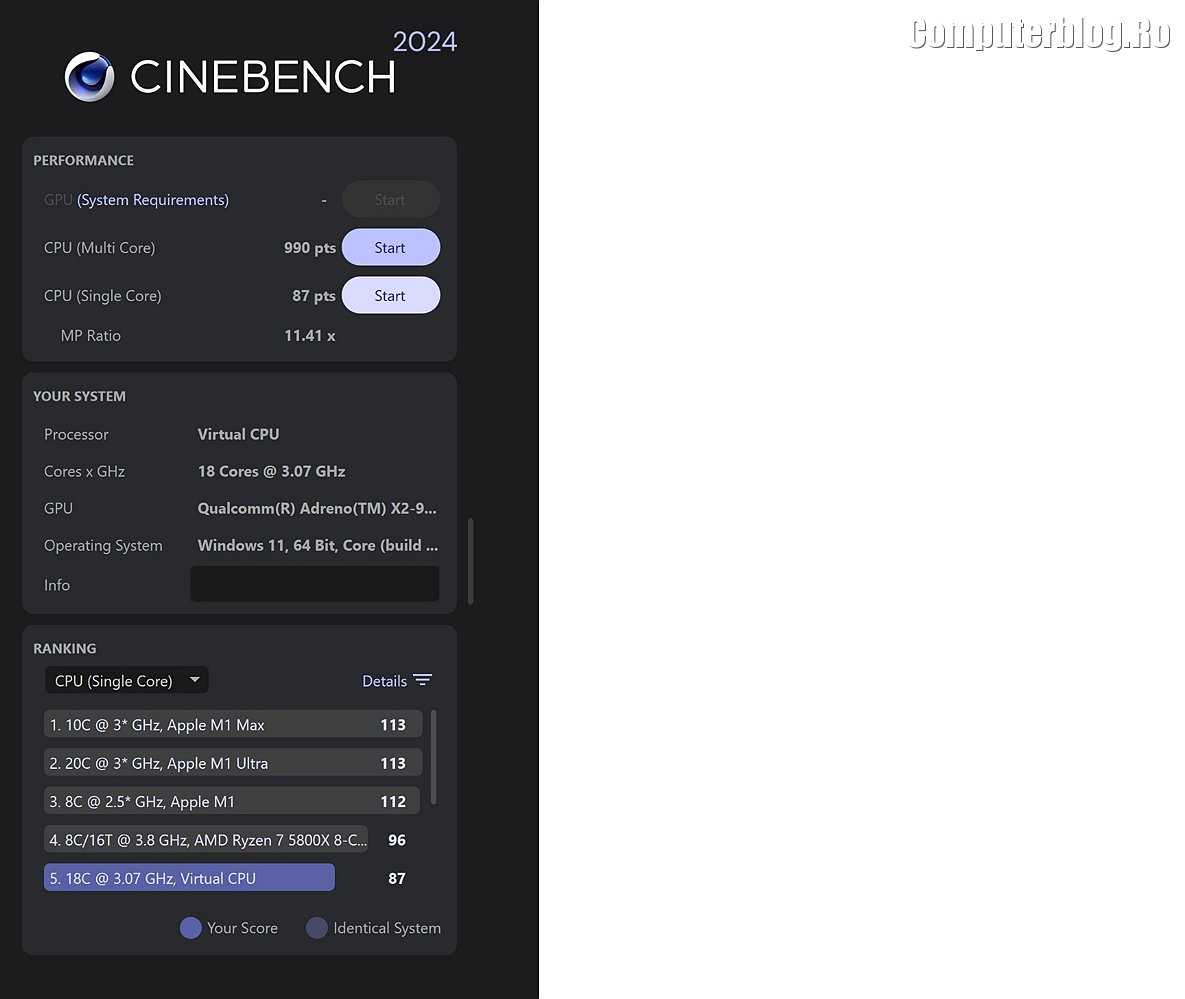Select the highlighted Virtual CPU ranking entry
1185x999 pixels.
pyautogui.click(x=189, y=878)
